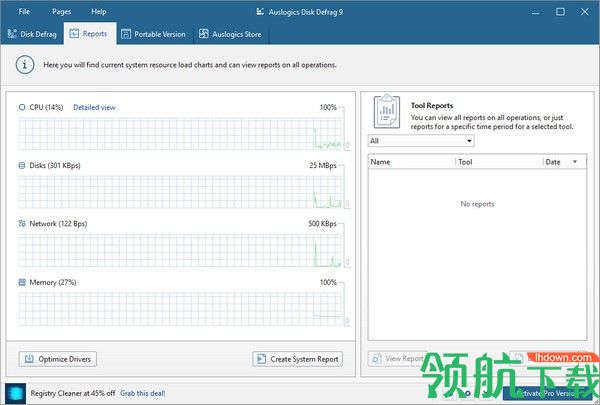Sort reports by Name column
The height and width of the screenshot is (405, 600).
click(x=412, y=162)
